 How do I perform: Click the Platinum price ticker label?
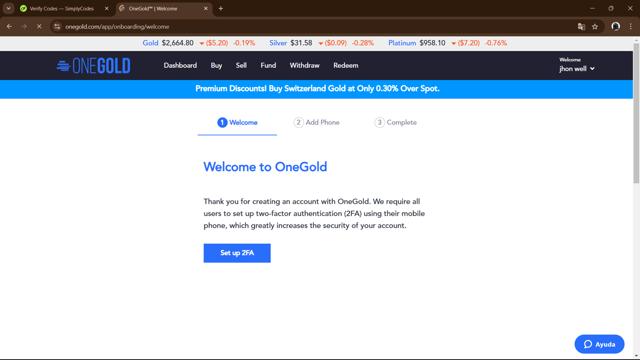(x=402, y=43)
